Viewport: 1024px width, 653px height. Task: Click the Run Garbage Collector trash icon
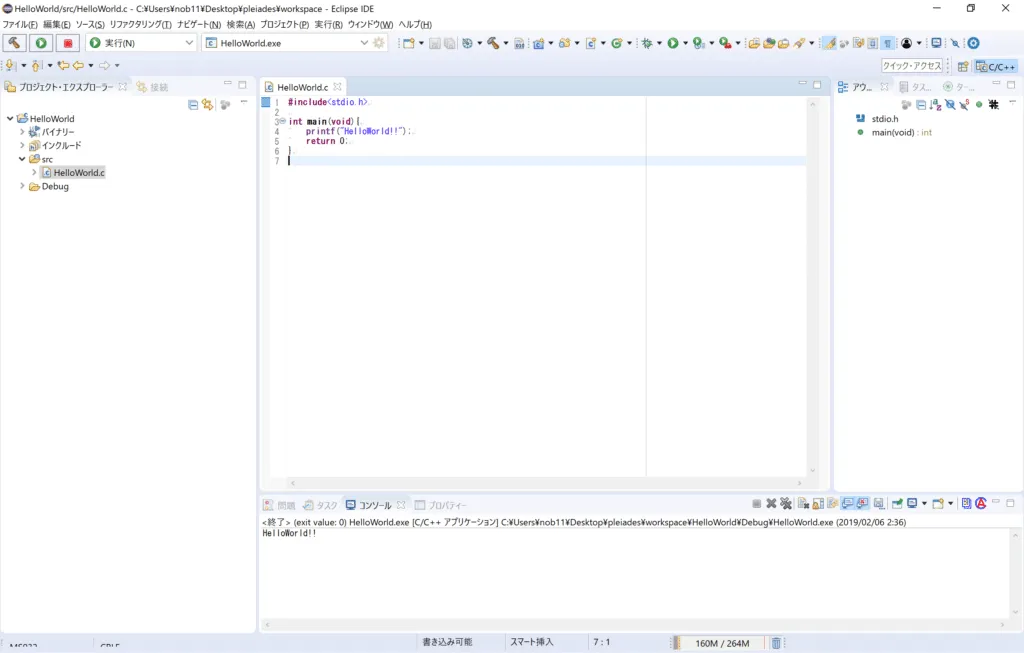(x=776, y=643)
